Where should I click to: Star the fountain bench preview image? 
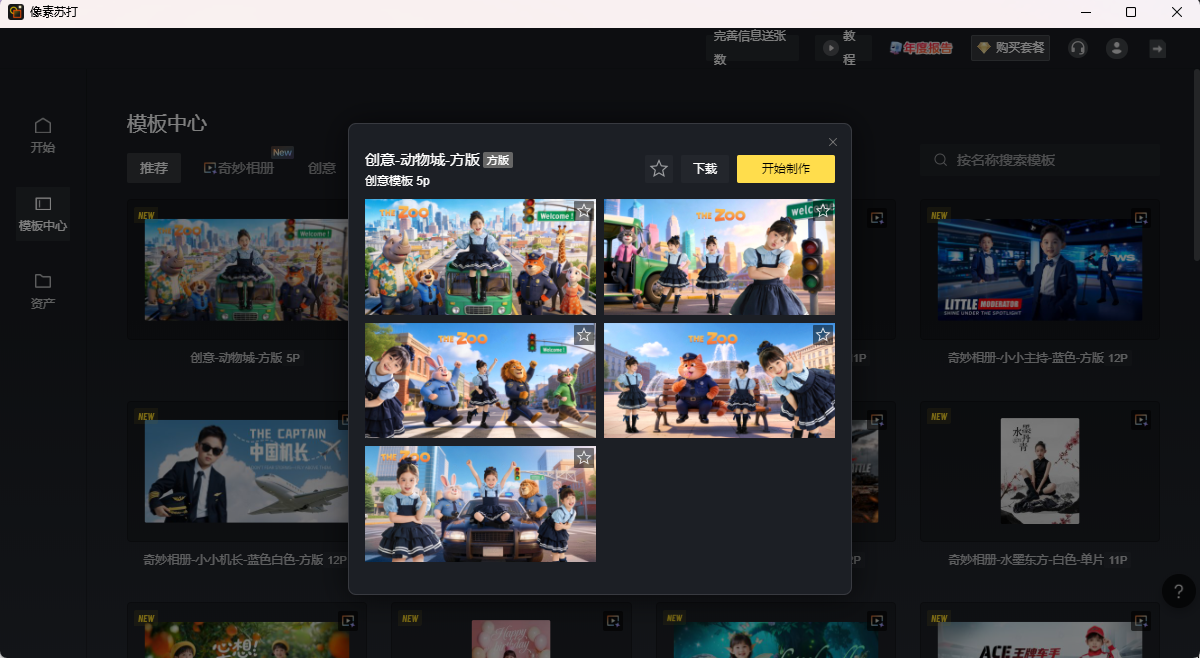coord(823,335)
